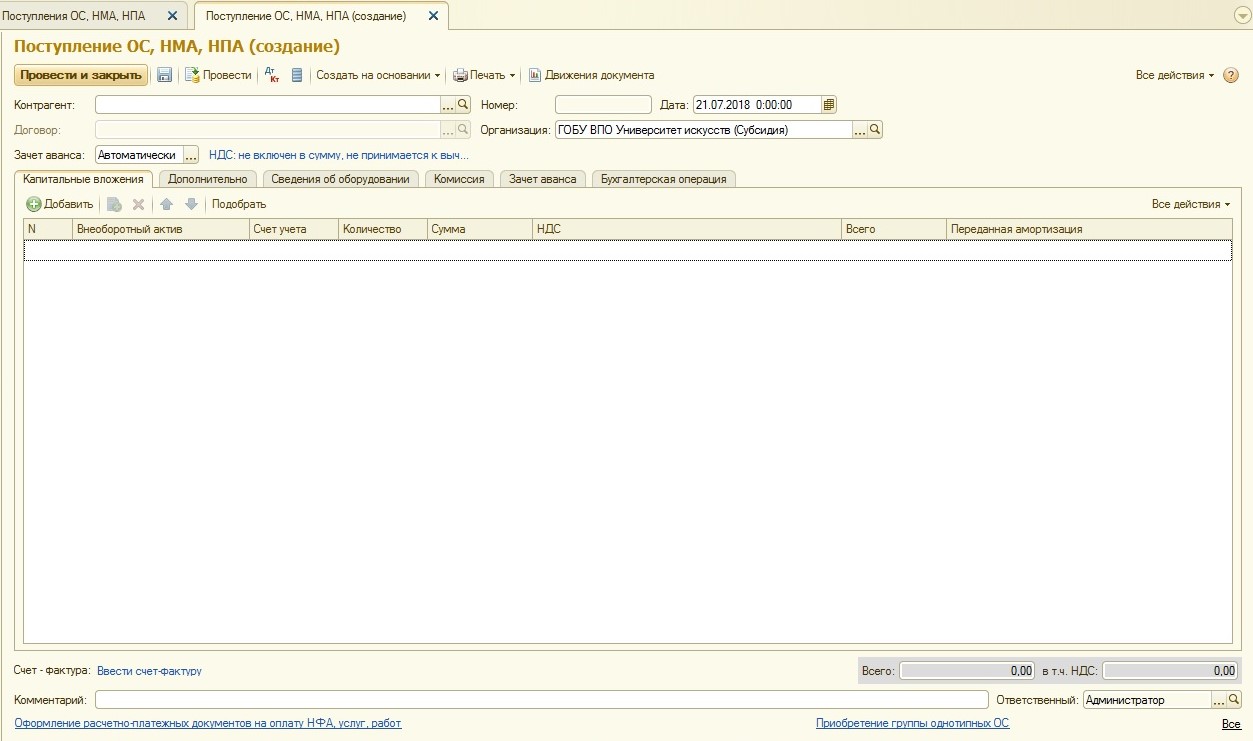This screenshot has width=1253, height=741.
Task: Open the help question mark icon
Action: point(1231,75)
